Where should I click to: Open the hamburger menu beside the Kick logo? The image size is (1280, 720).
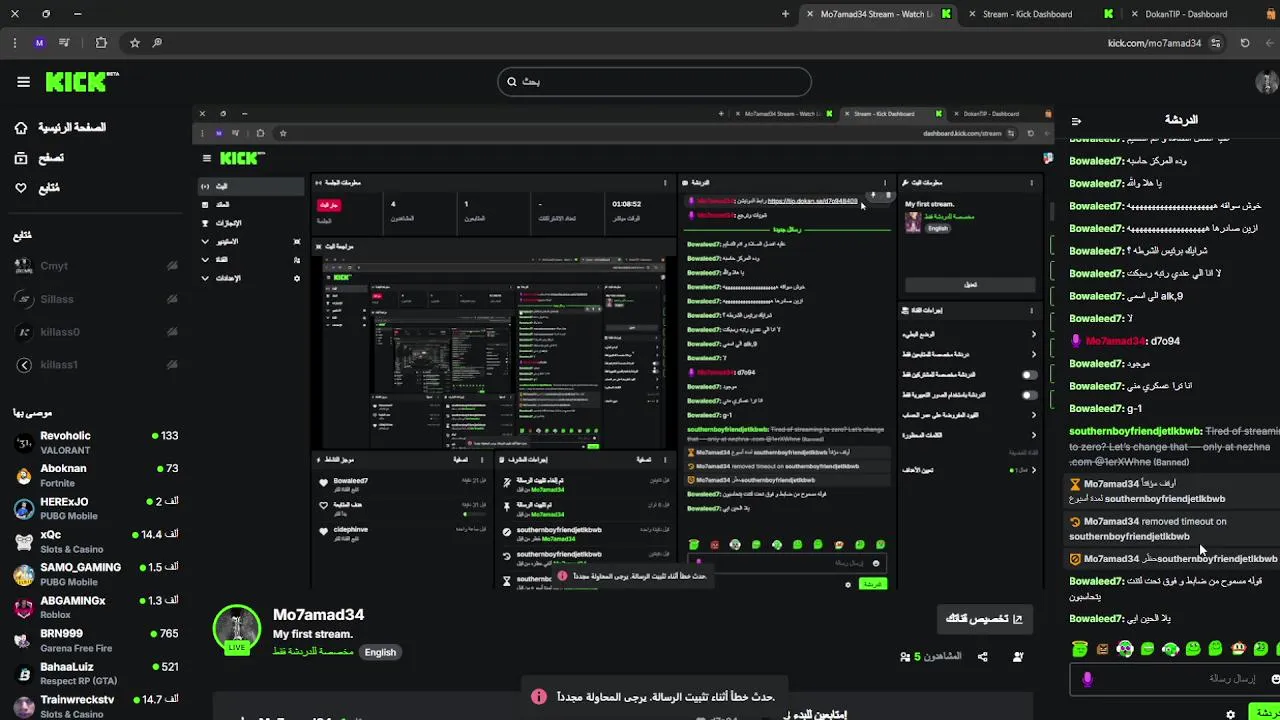(23, 82)
